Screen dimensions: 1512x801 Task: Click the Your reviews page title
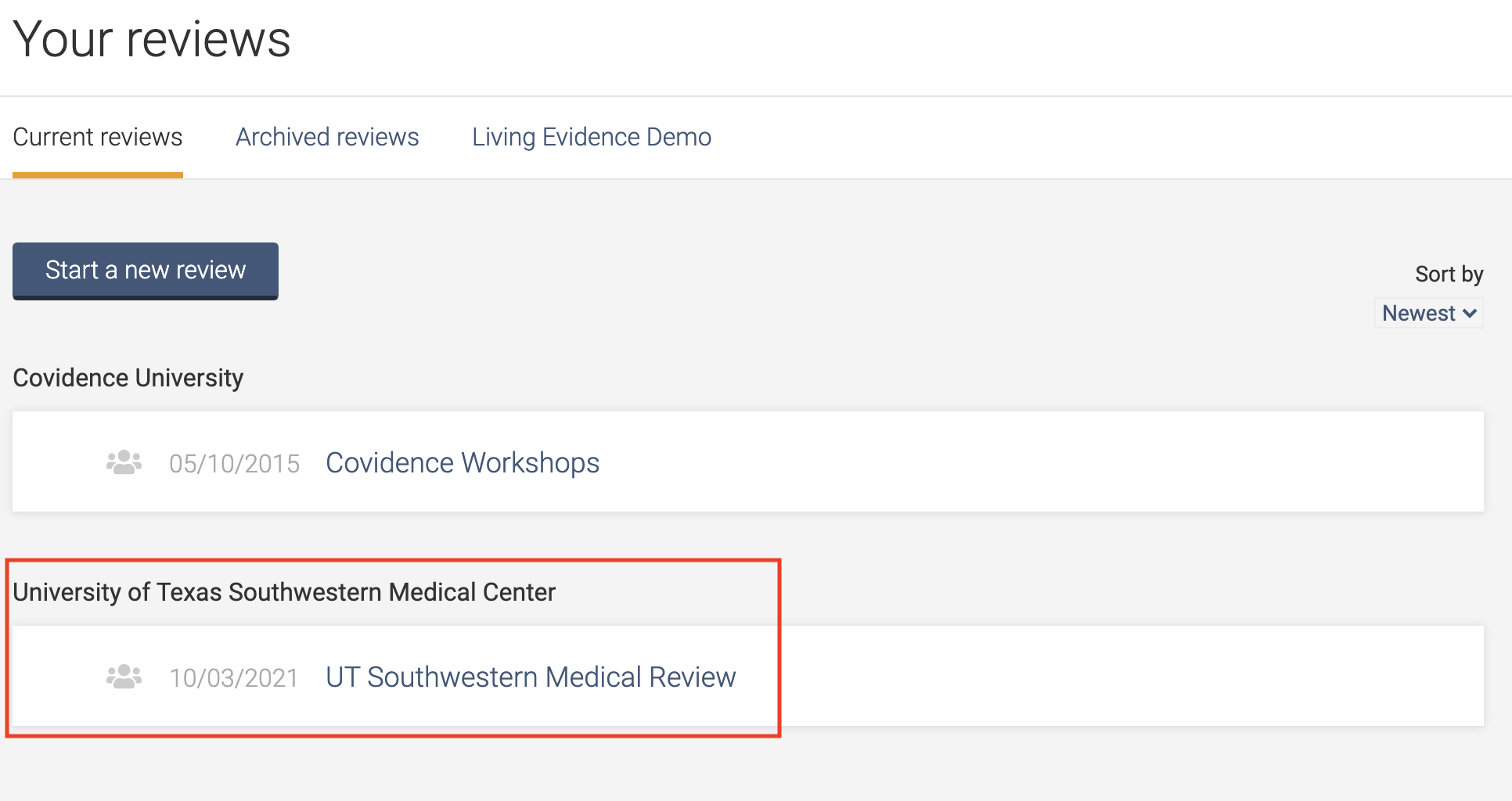click(x=152, y=39)
